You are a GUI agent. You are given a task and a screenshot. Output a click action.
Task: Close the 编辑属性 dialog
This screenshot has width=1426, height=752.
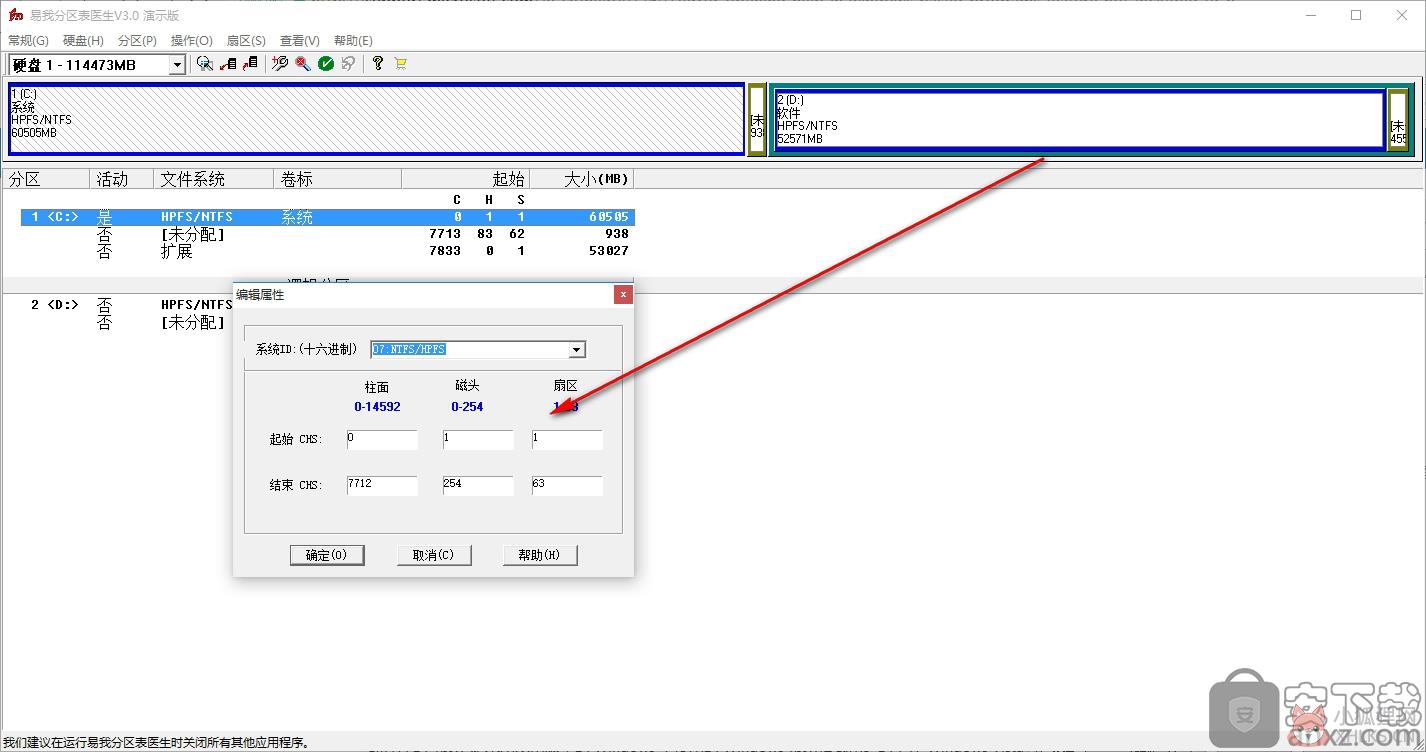pos(623,295)
